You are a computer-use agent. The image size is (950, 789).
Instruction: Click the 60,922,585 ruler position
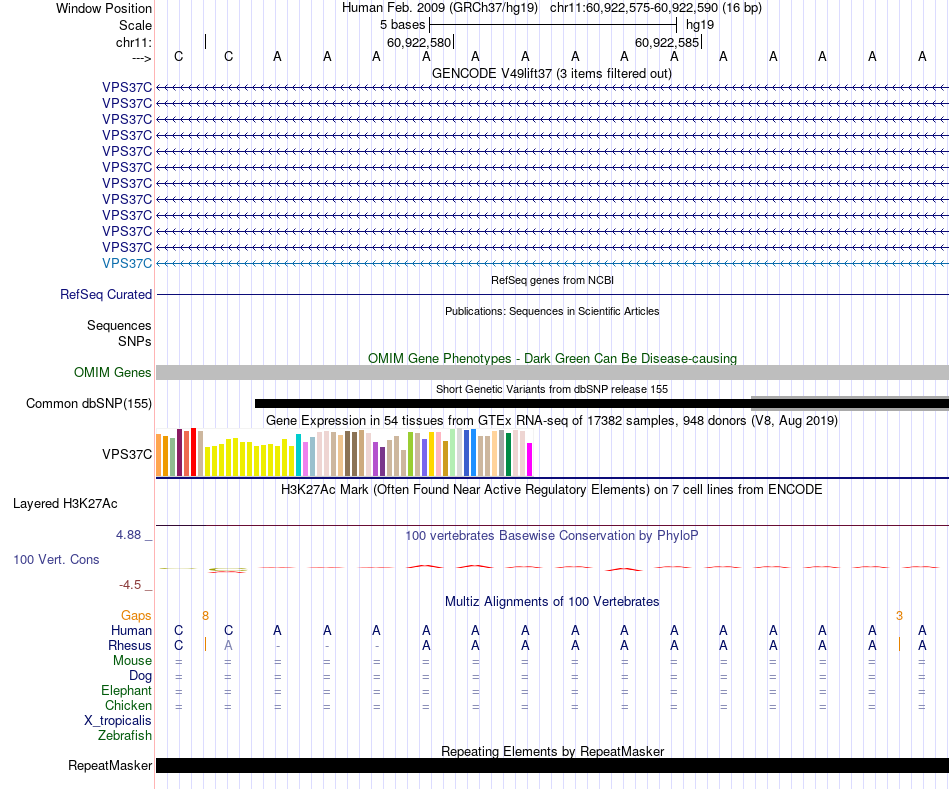667,42
